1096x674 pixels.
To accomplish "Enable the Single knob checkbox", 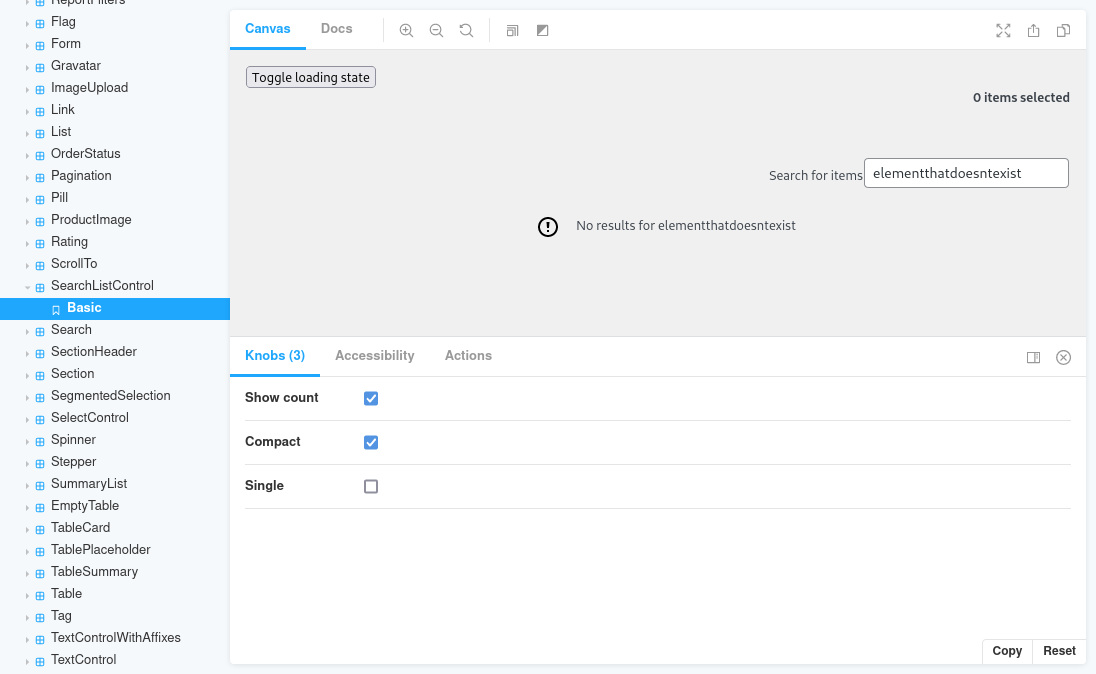I will [x=371, y=486].
